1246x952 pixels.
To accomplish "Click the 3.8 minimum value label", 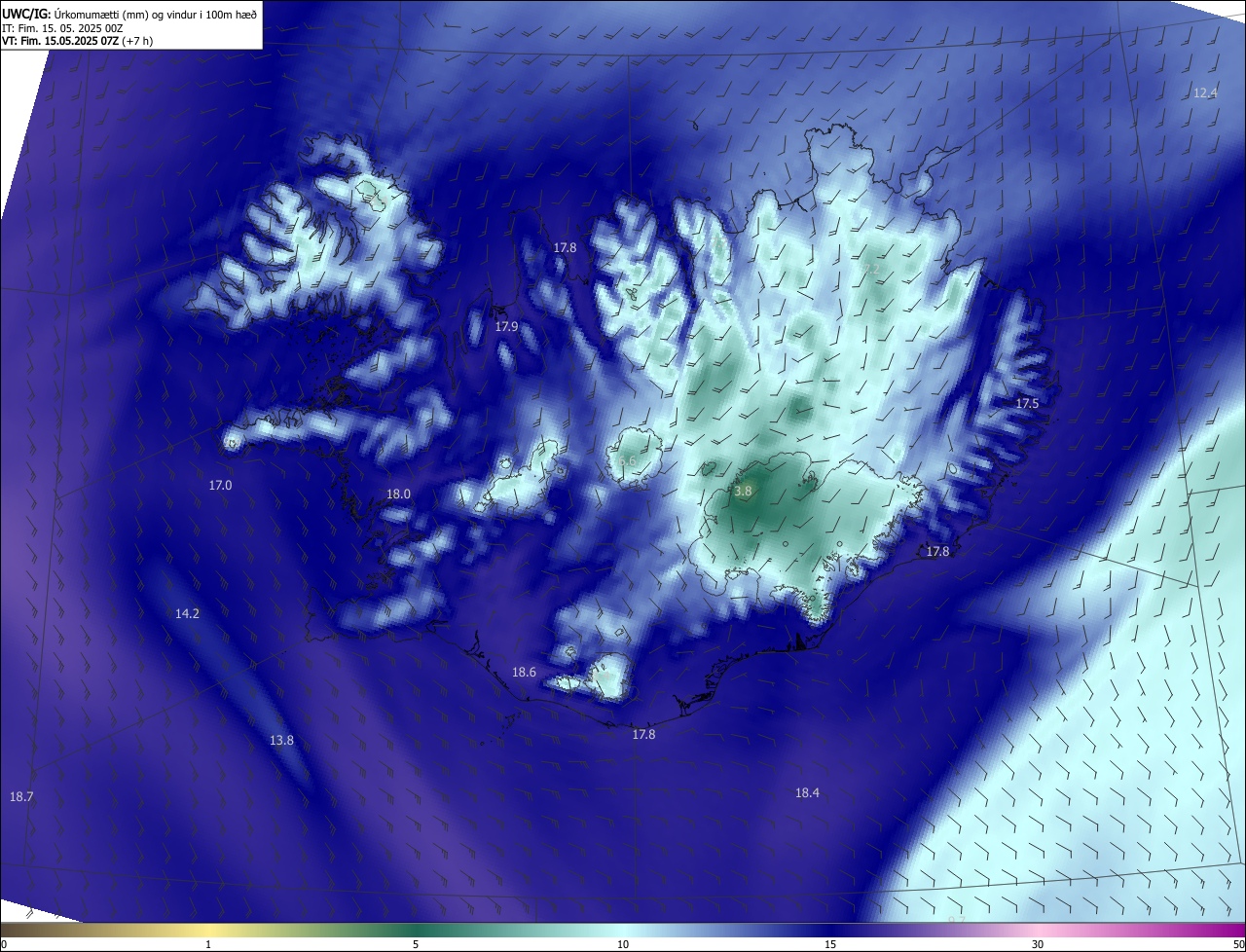I will pos(743,492).
